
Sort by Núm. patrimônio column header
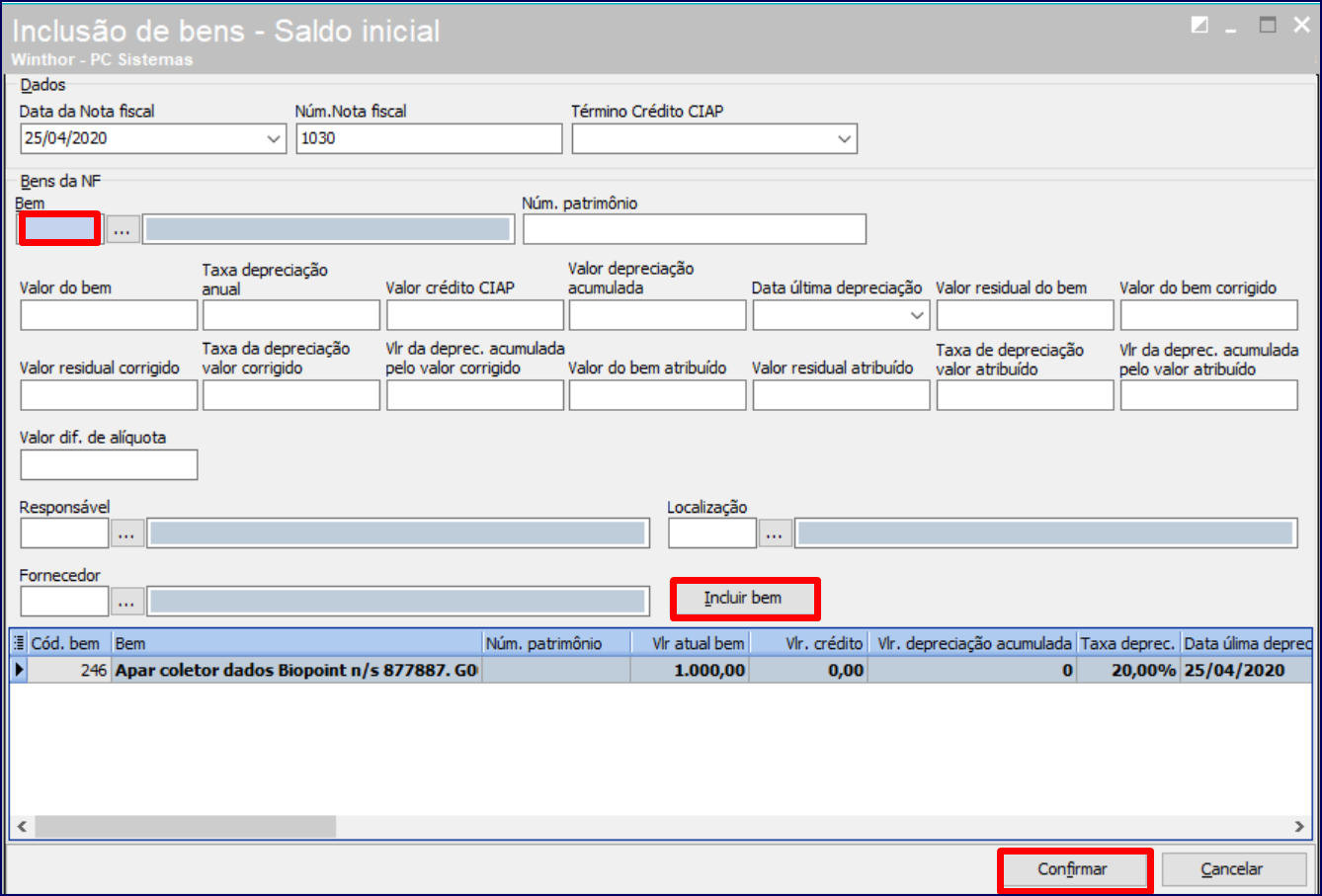(556, 643)
